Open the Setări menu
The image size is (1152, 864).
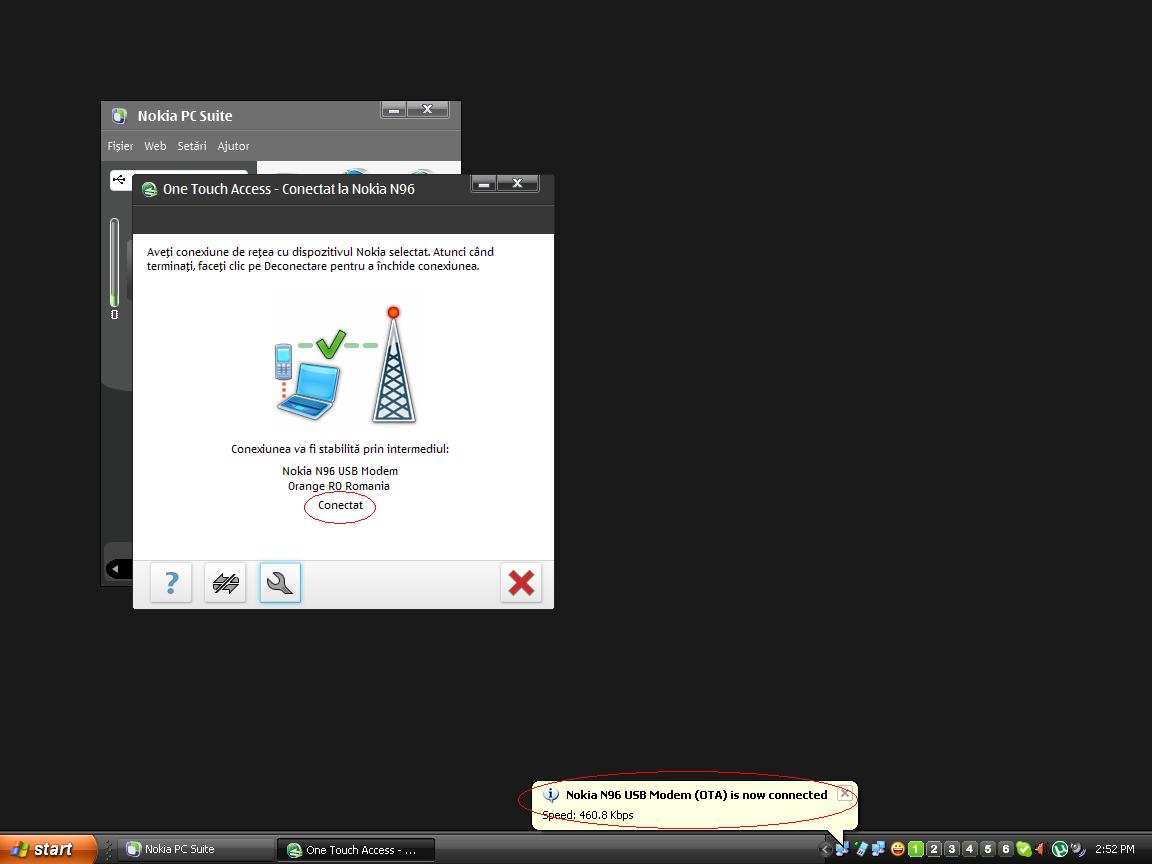point(192,146)
